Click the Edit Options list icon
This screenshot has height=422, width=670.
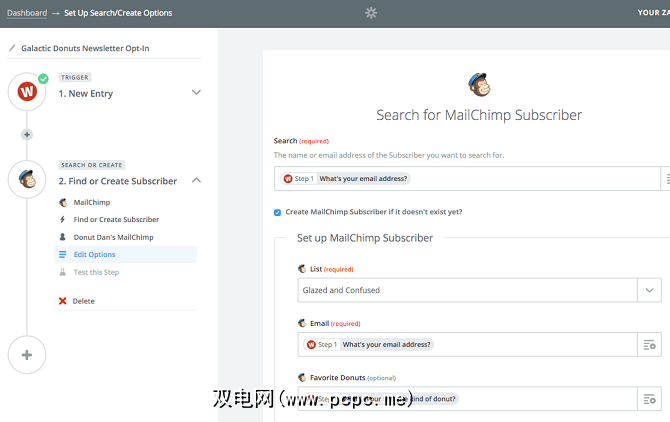pyautogui.click(x=62, y=255)
